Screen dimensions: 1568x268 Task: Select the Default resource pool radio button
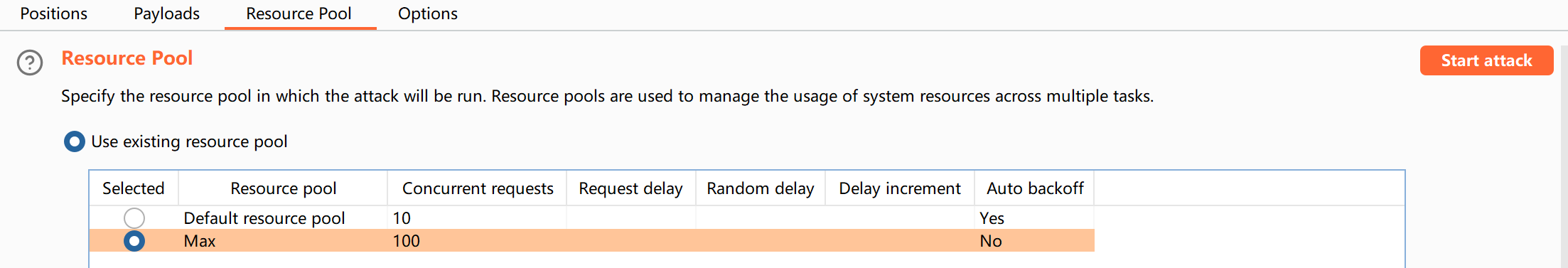point(134,218)
